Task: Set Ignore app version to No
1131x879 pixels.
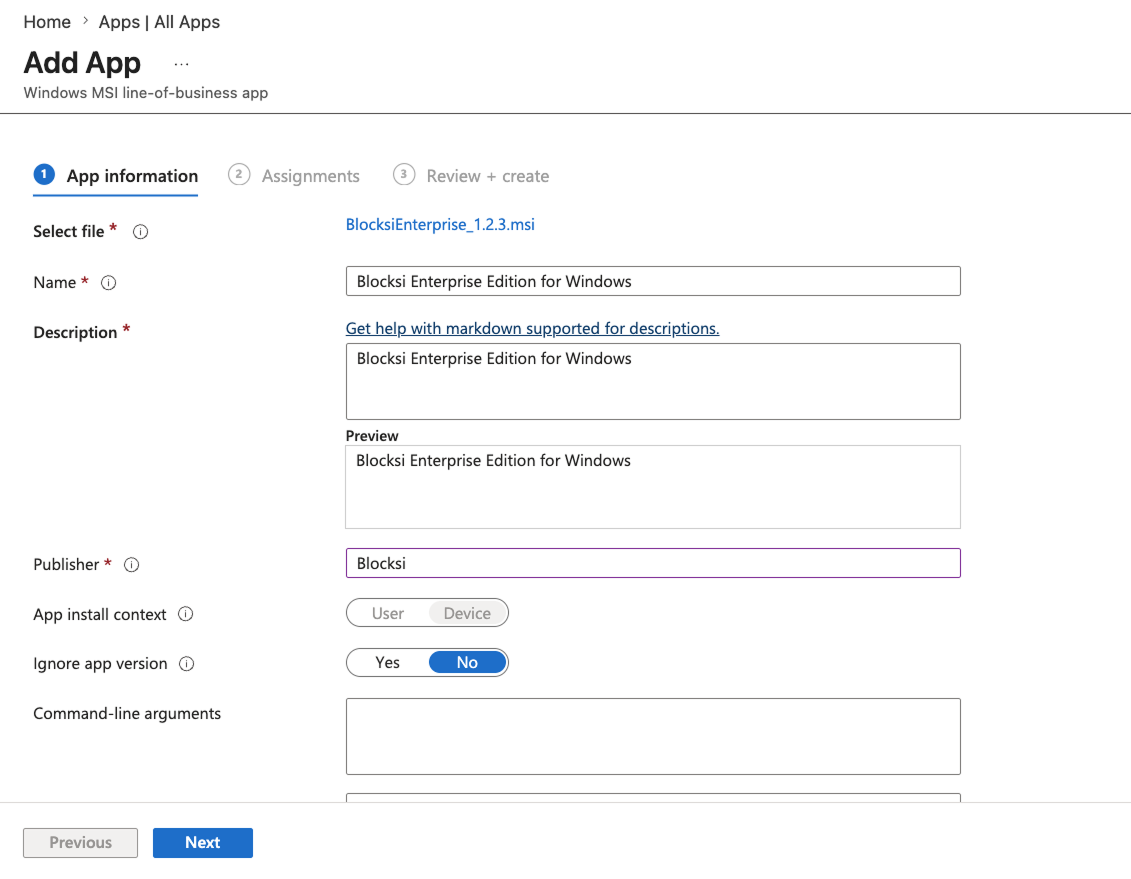Action: coord(467,662)
